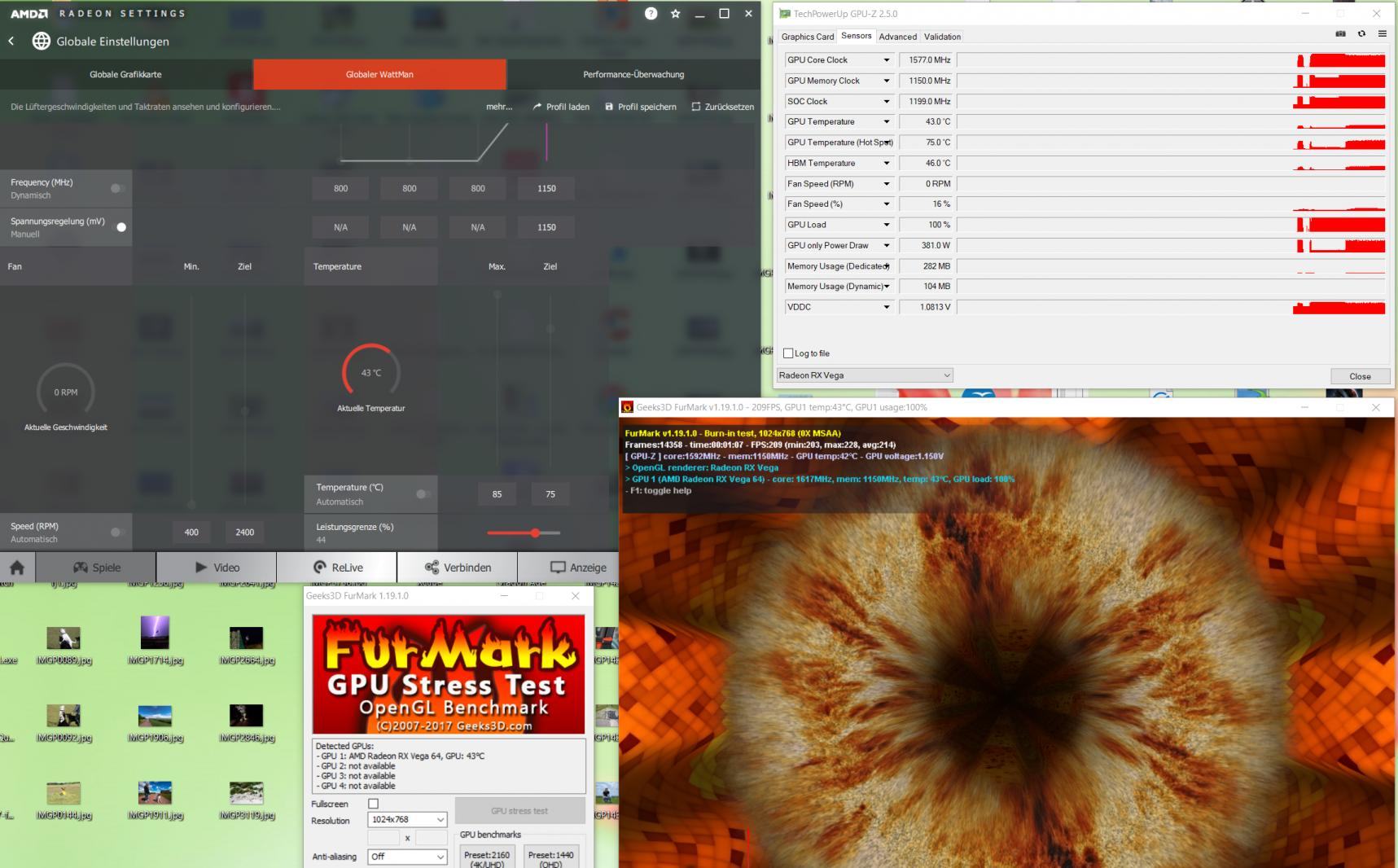
Task: Click the 1150 frequency value field
Action: 546,188
